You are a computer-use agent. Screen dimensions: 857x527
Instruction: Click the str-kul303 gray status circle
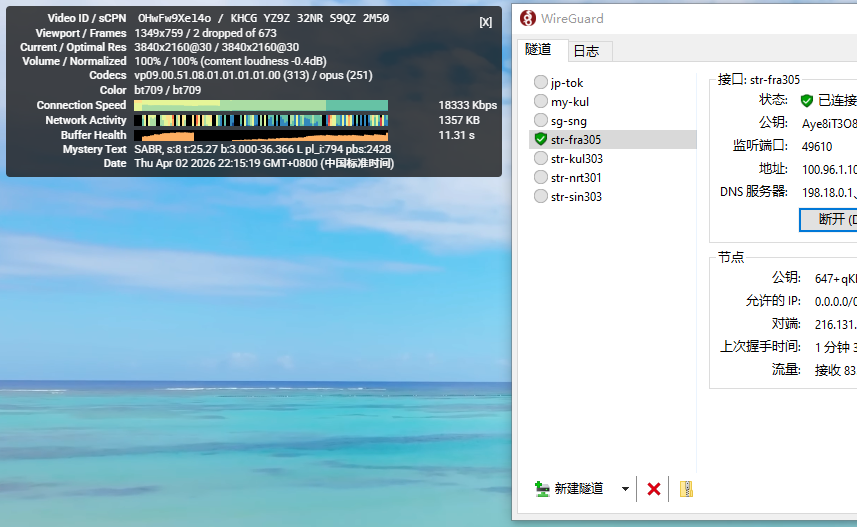[541, 158]
